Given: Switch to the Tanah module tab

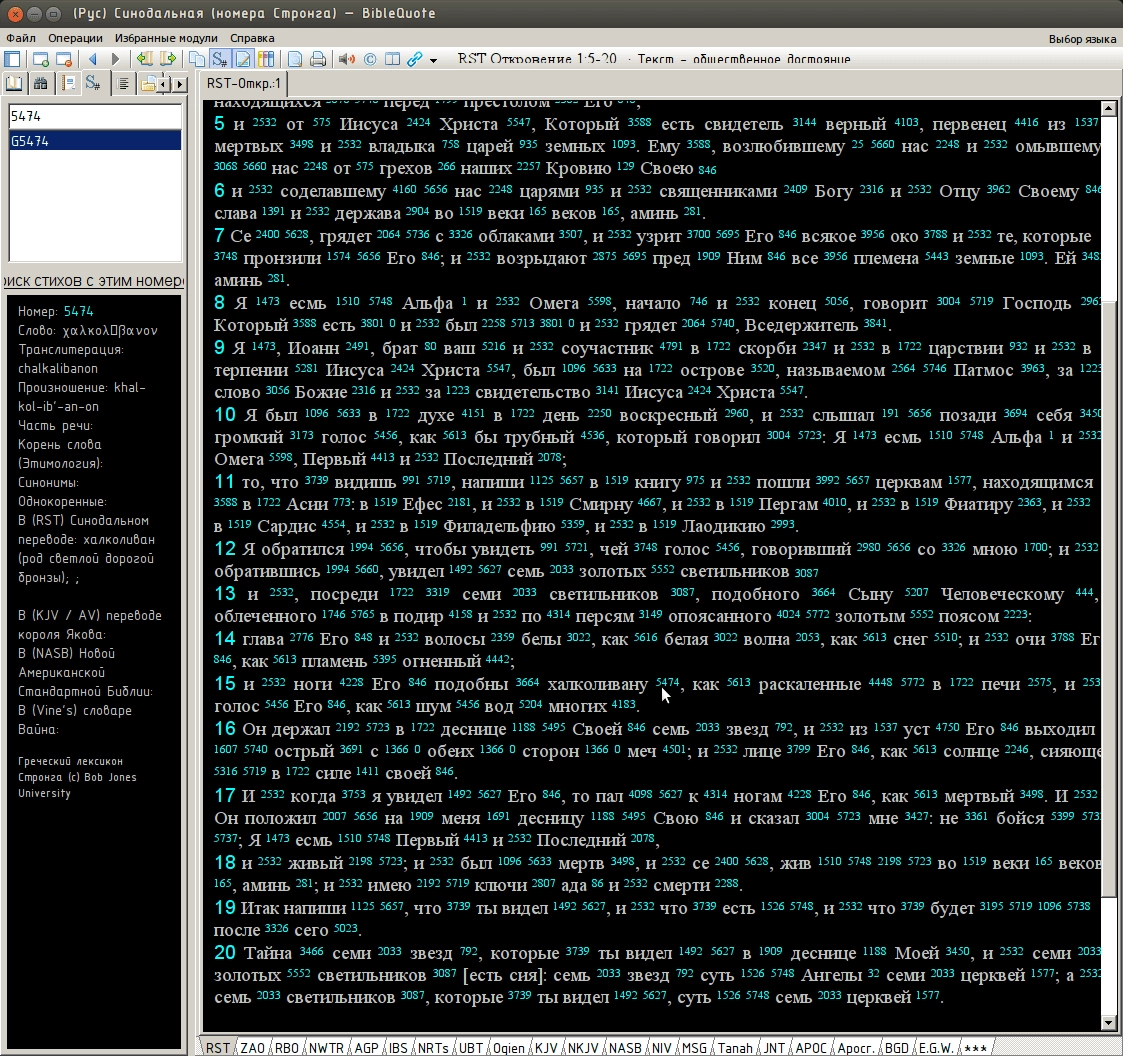Looking at the screenshot, I should (x=735, y=1047).
